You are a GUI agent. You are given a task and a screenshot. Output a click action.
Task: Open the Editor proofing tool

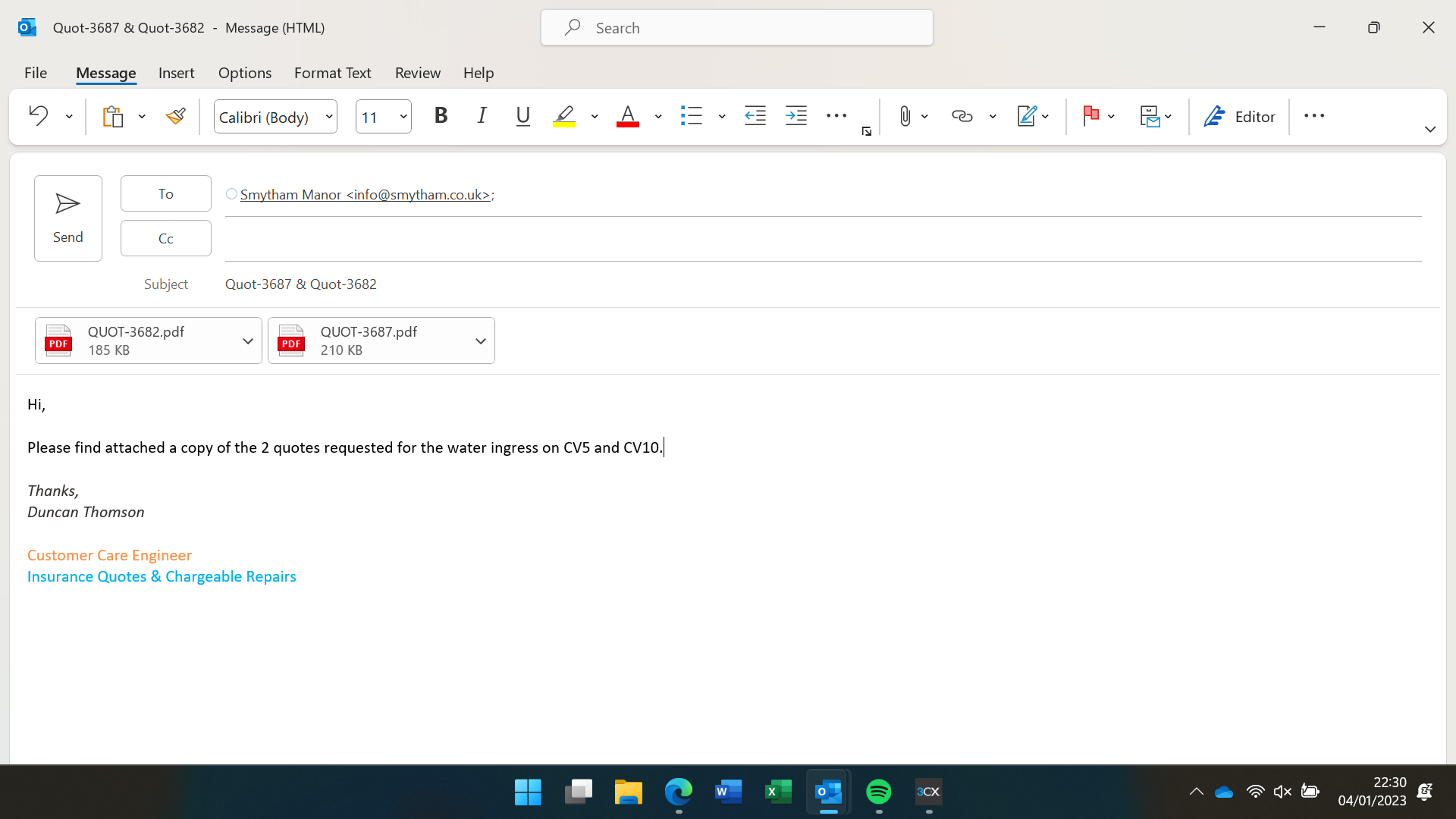(1240, 116)
